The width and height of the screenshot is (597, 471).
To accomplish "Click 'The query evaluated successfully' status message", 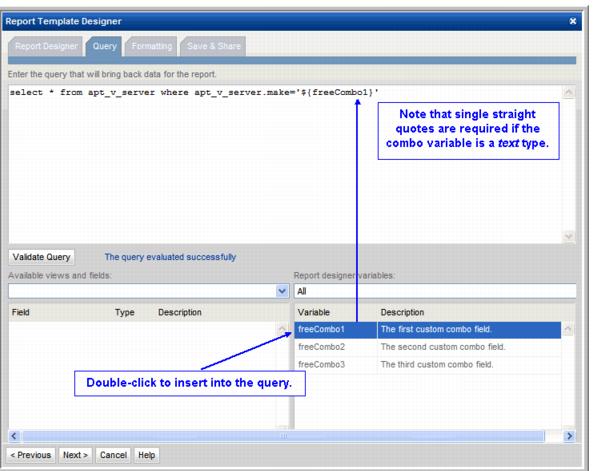I will 170,257.
